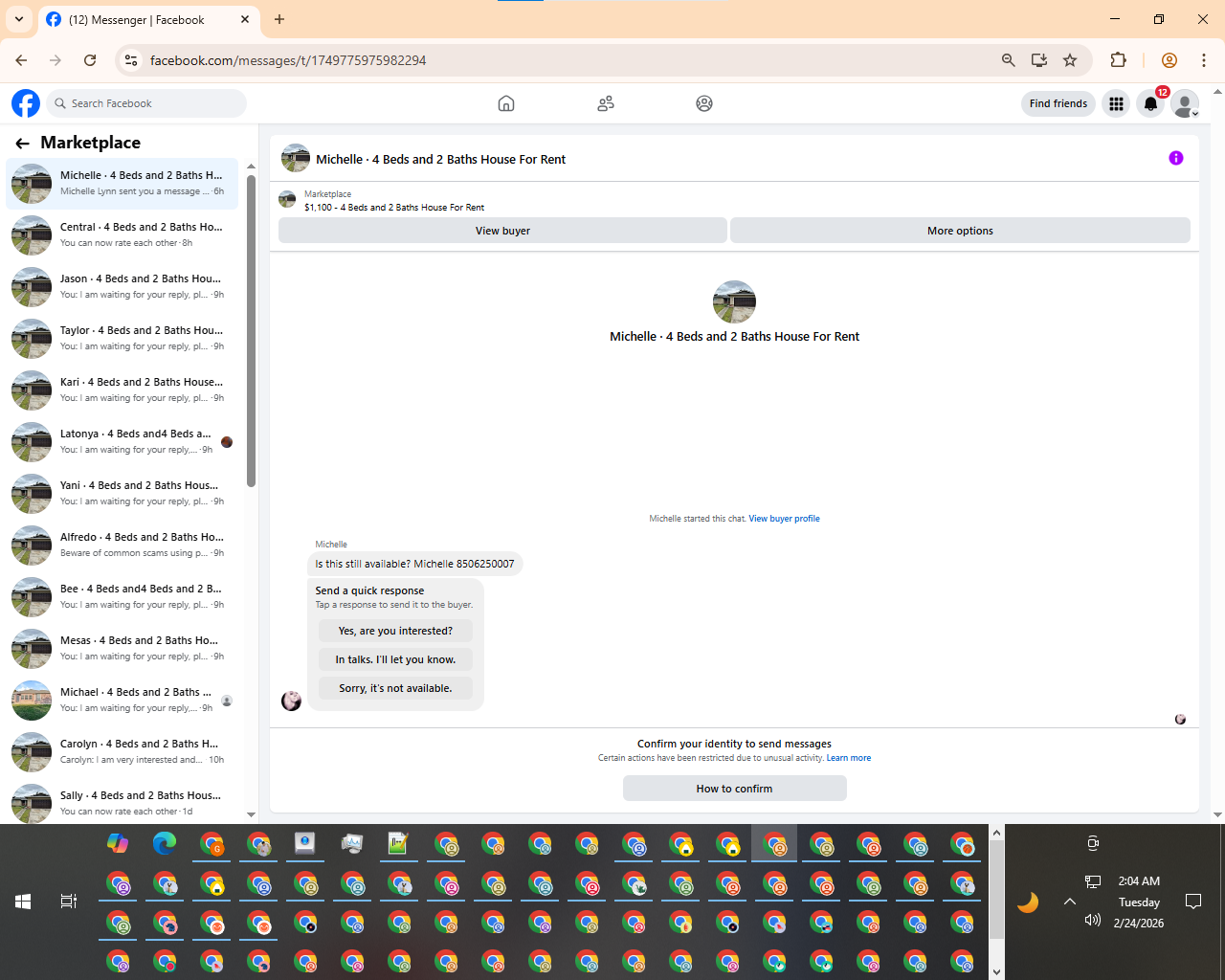Open the Carolyn conversation in the list
Viewport: 1225px width, 980px height.
122,751
